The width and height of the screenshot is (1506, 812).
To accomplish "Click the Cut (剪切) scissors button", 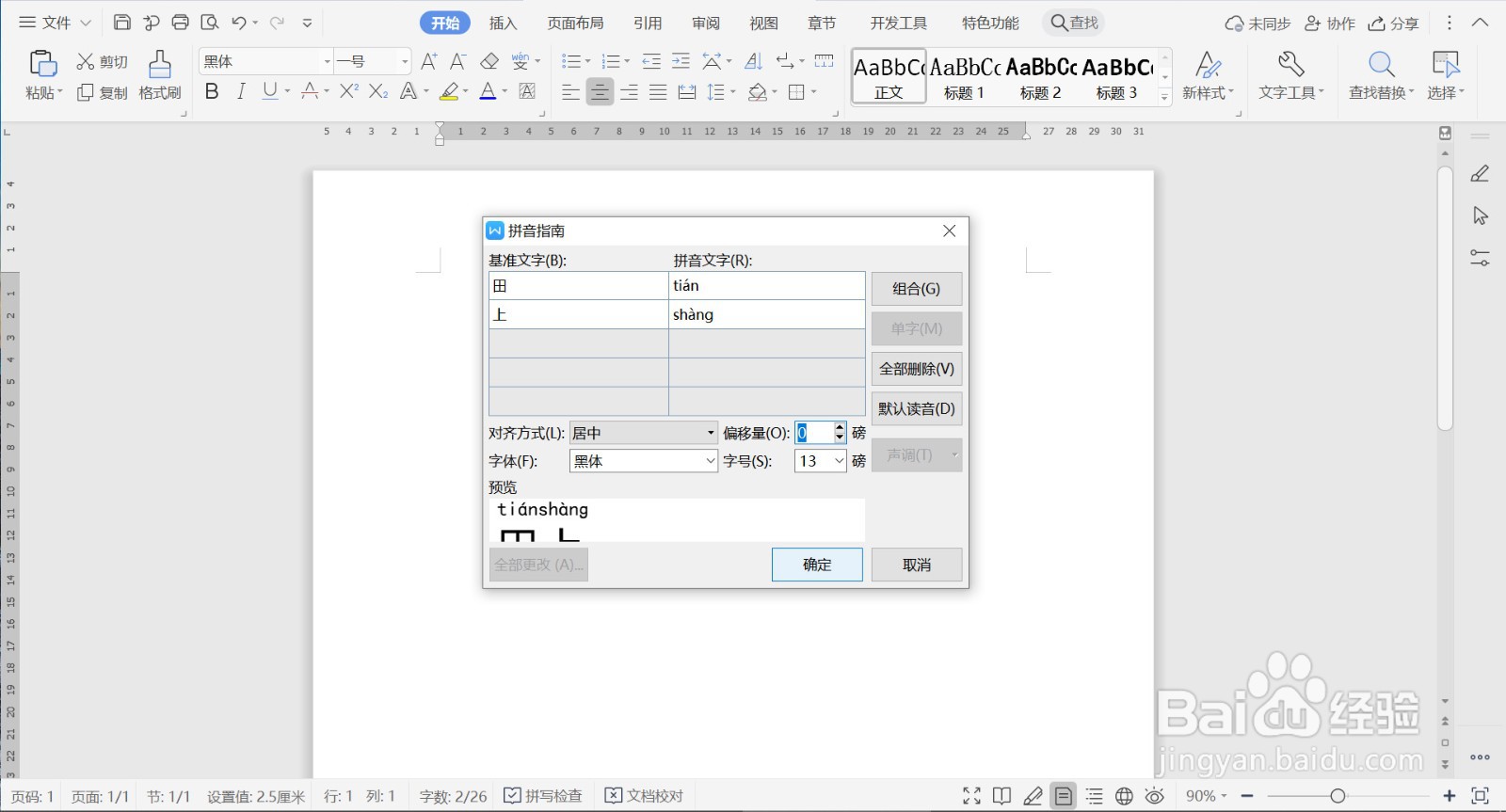I will (x=102, y=62).
